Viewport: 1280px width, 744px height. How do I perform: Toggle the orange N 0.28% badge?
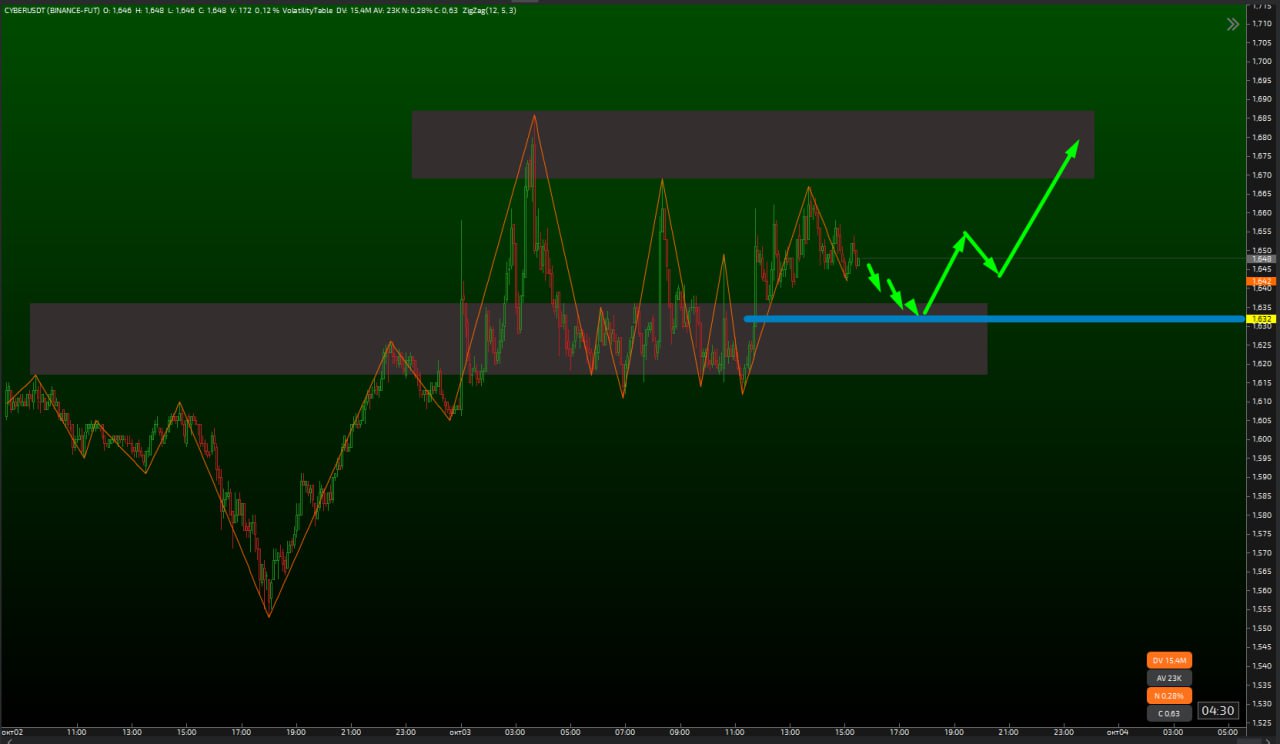click(x=1169, y=696)
